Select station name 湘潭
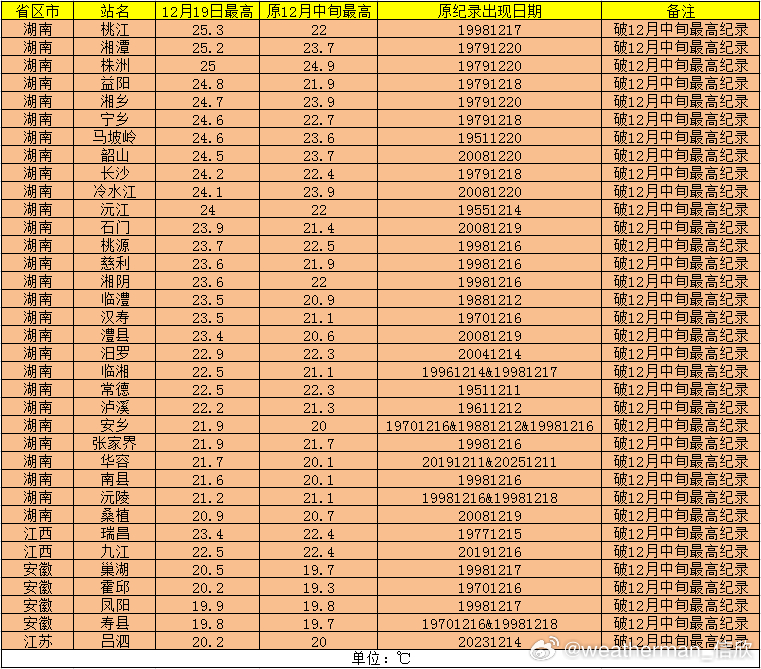 point(115,48)
